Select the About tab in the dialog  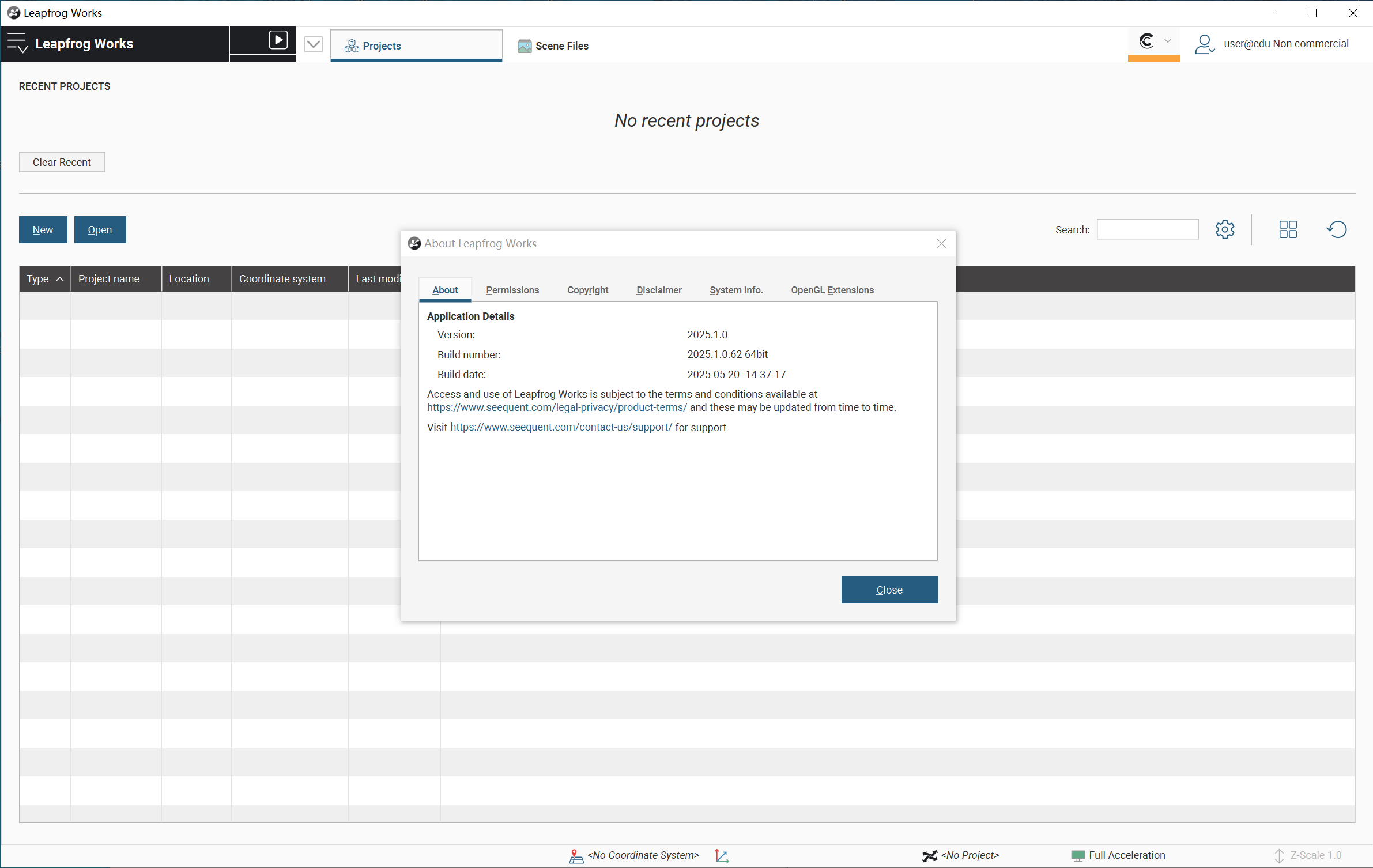click(445, 290)
